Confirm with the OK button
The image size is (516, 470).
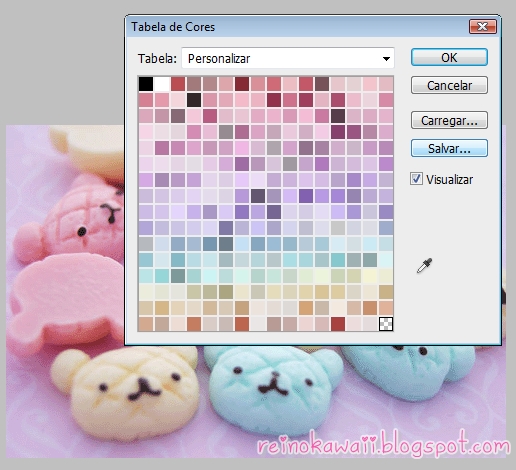click(x=449, y=57)
